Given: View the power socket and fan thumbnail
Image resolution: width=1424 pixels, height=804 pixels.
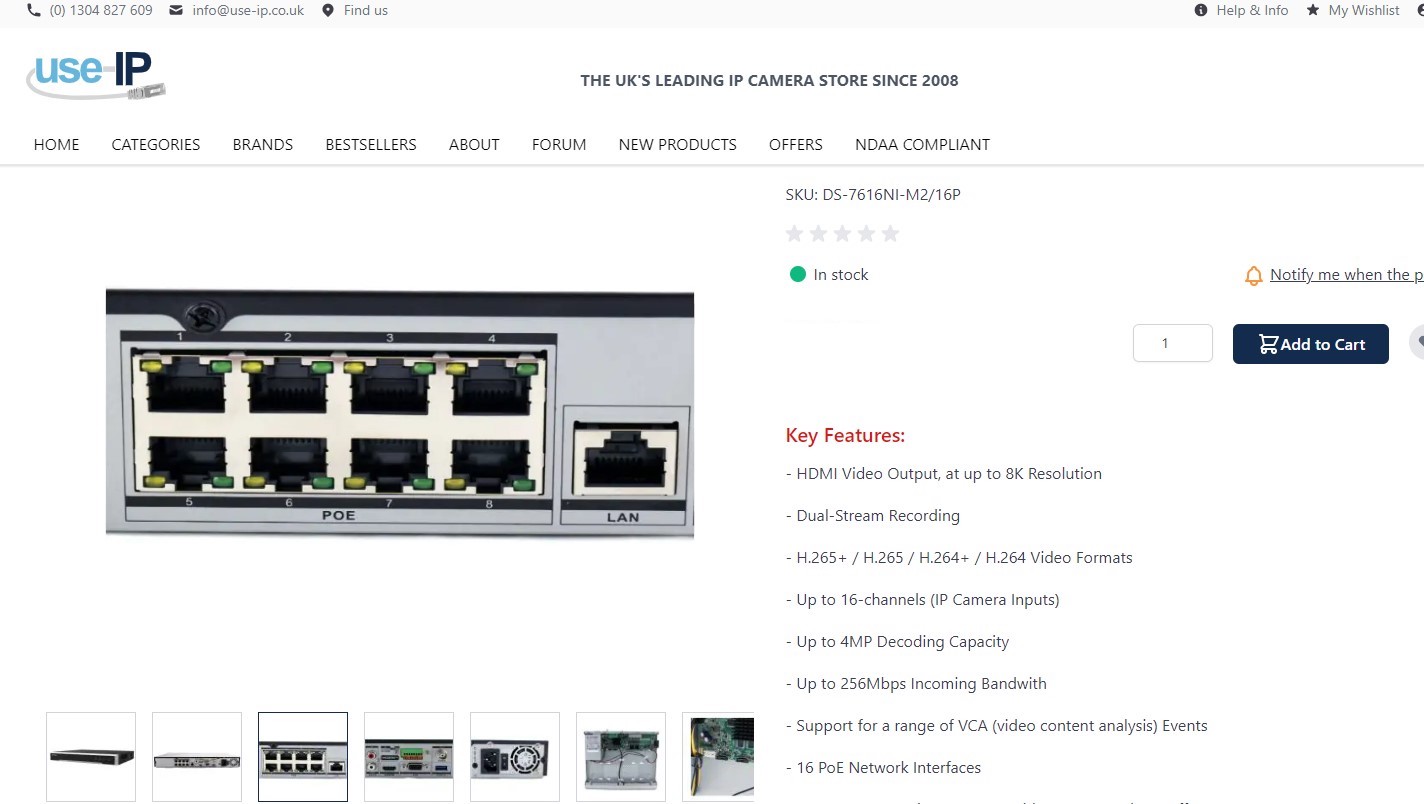Looking at the screenshot, I should pyautogui.click(x=515, y=756).
